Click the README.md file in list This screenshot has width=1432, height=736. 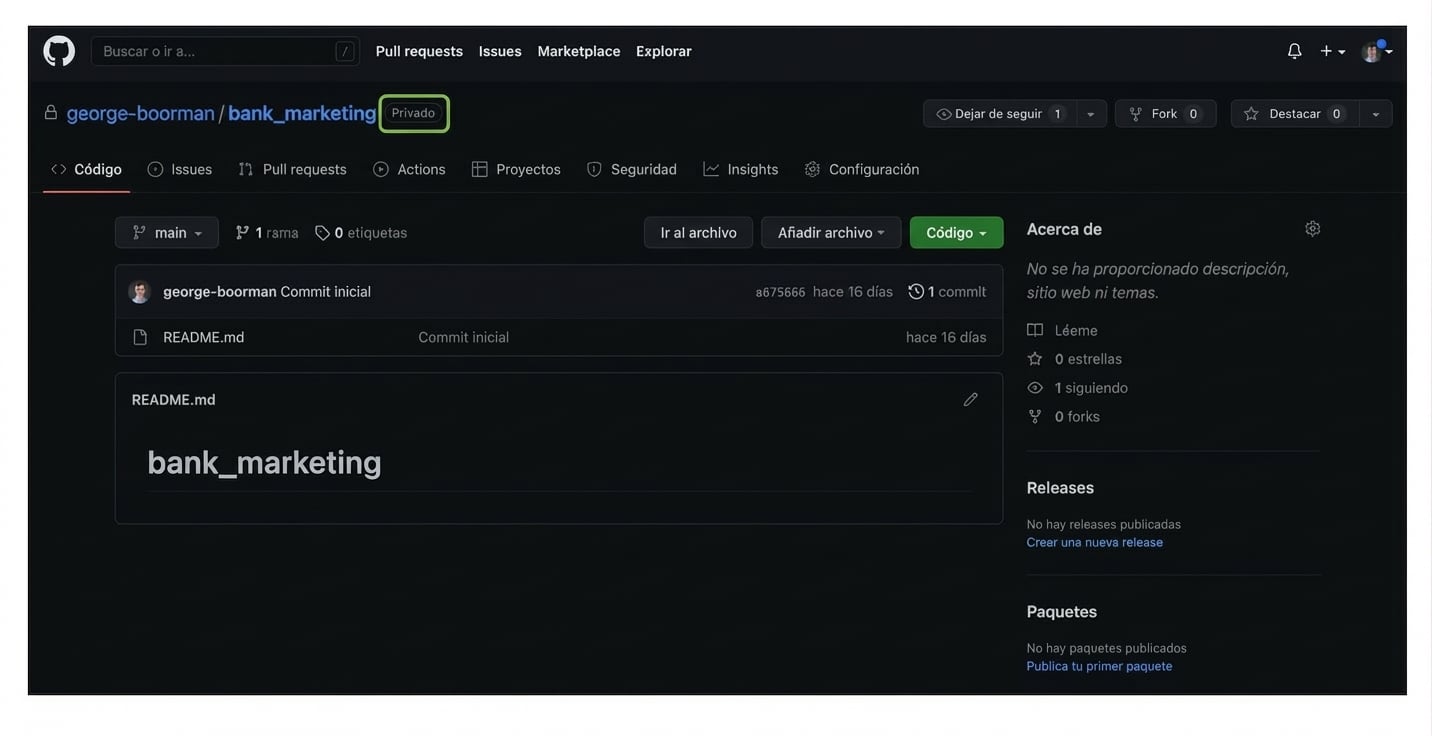[203, 337]
